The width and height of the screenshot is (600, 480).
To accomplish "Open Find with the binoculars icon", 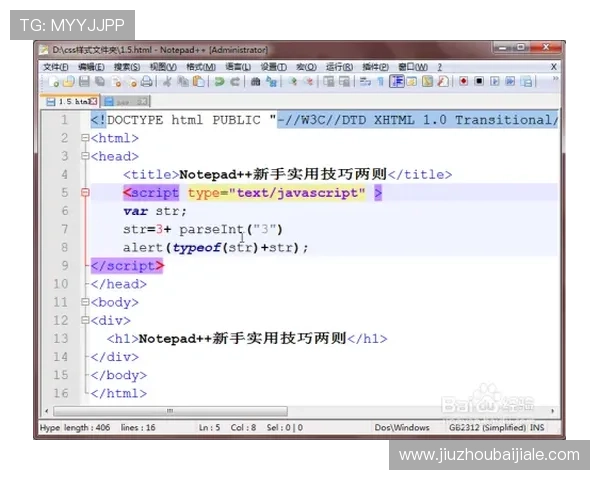I will pos(255,82).
